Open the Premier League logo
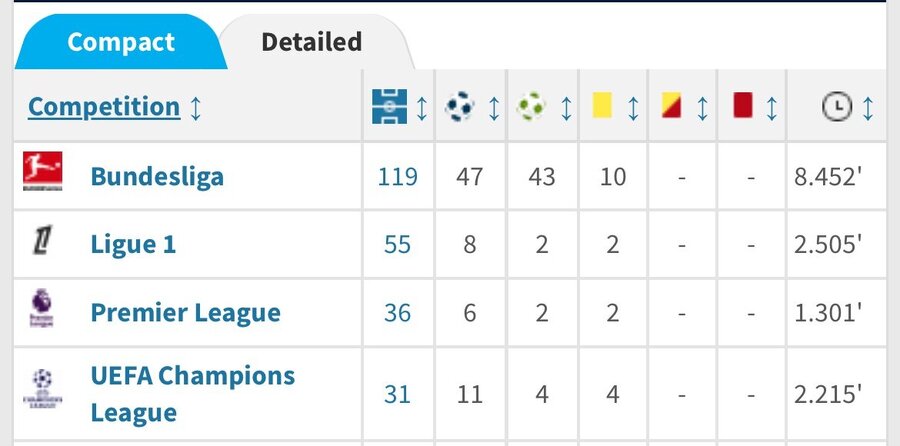Image resolution: width=900 pixels, height=446 pixels. pyautogui.click(x=41, y=308)
